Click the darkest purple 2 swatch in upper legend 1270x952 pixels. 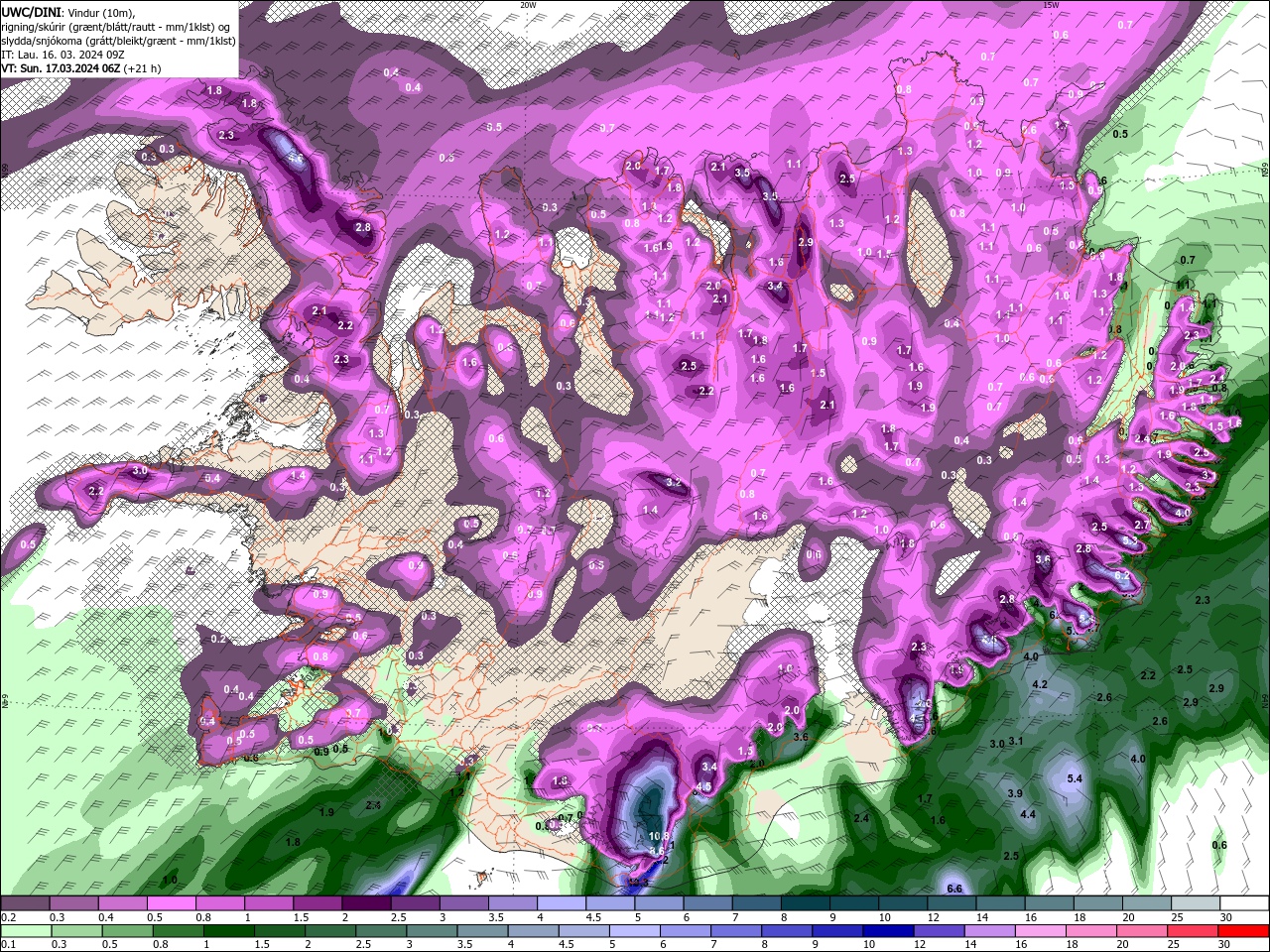point(365,903)
